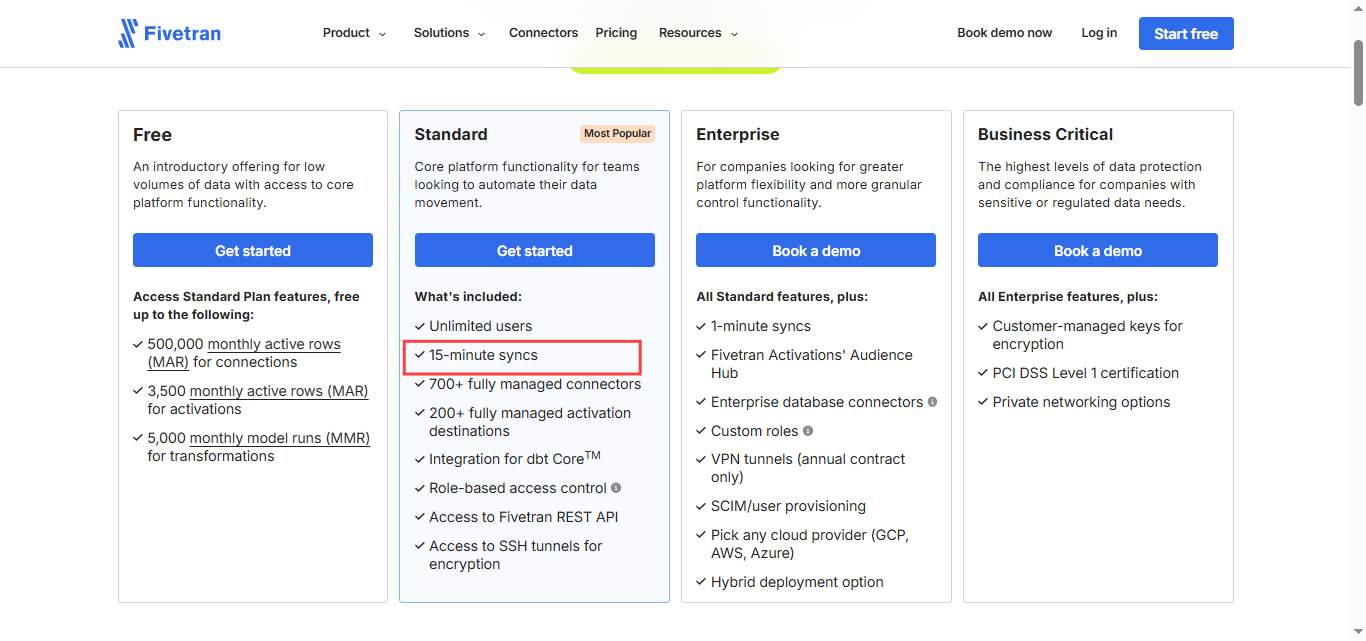Viewport: 1366px width, 641px height.
Task: Open the Resources nav label
Action: [690, 33]
